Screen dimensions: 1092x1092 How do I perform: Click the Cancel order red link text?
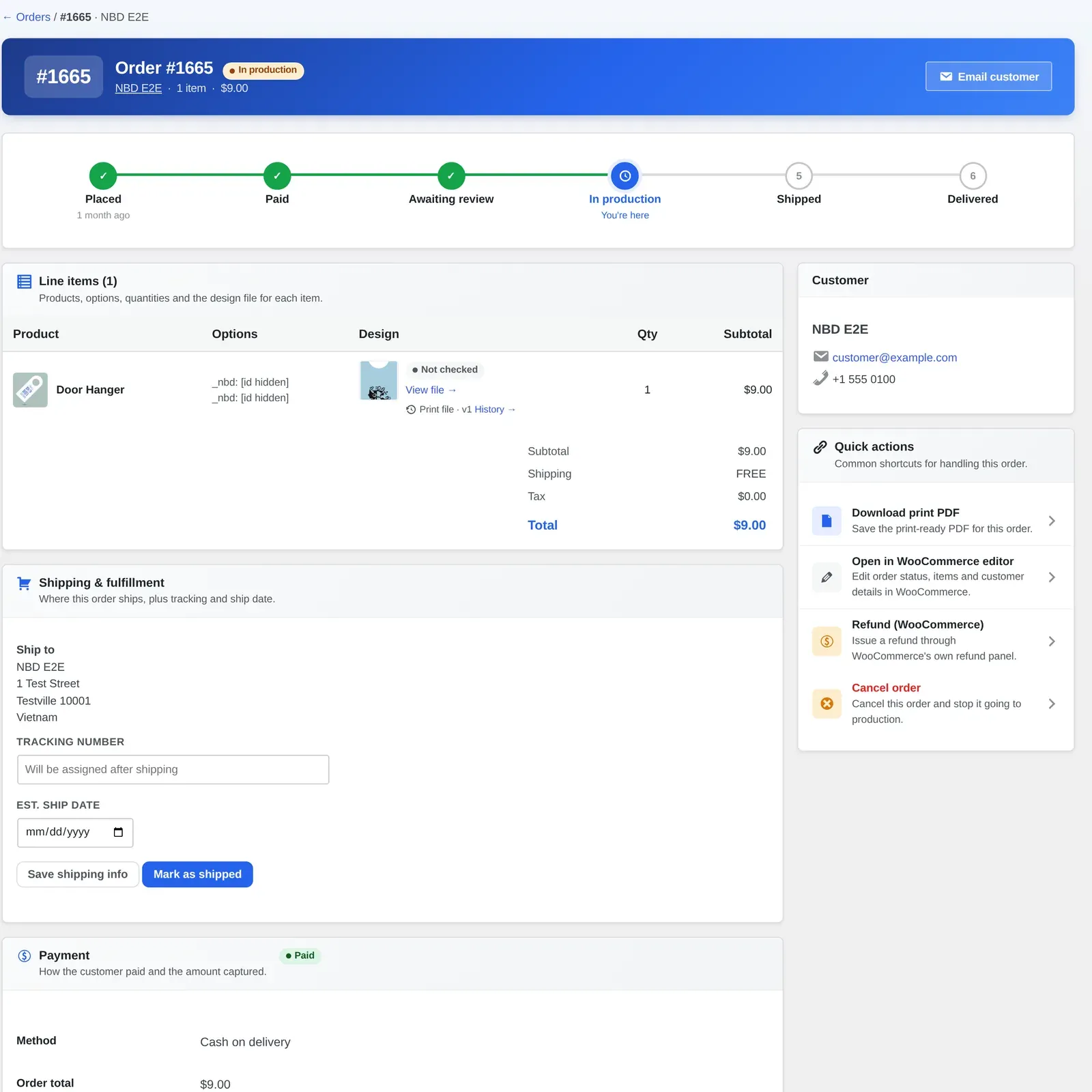point(886,688)
